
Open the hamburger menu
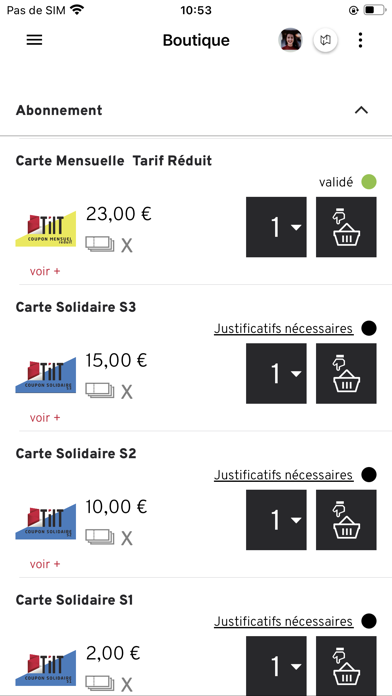[x=34, y=40]
